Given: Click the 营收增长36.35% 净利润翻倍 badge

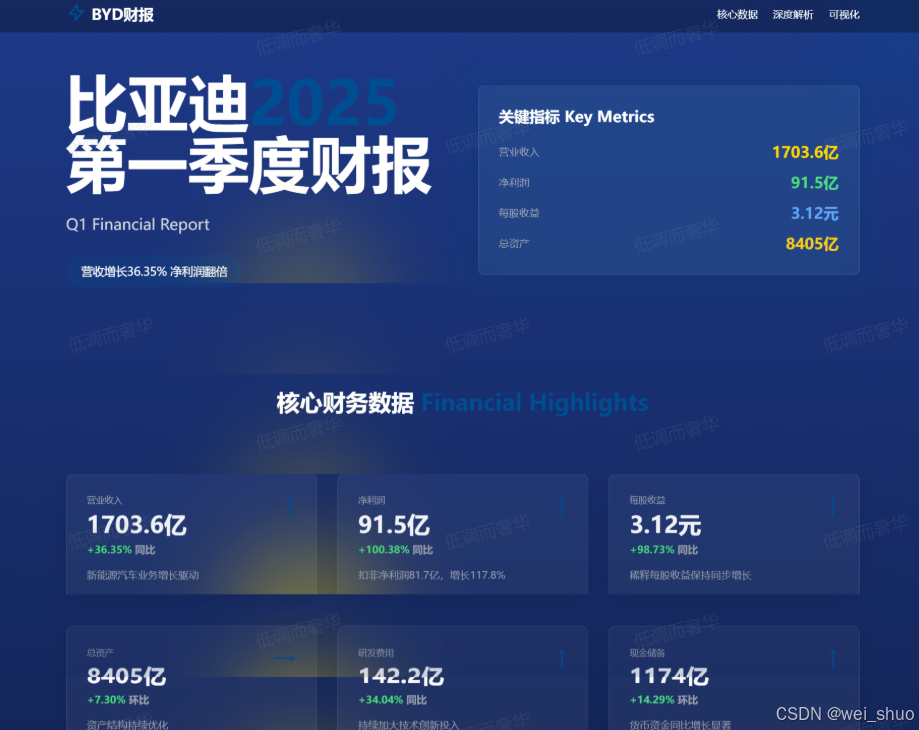Looking at the screenshot, I should [x=154, y=272].
